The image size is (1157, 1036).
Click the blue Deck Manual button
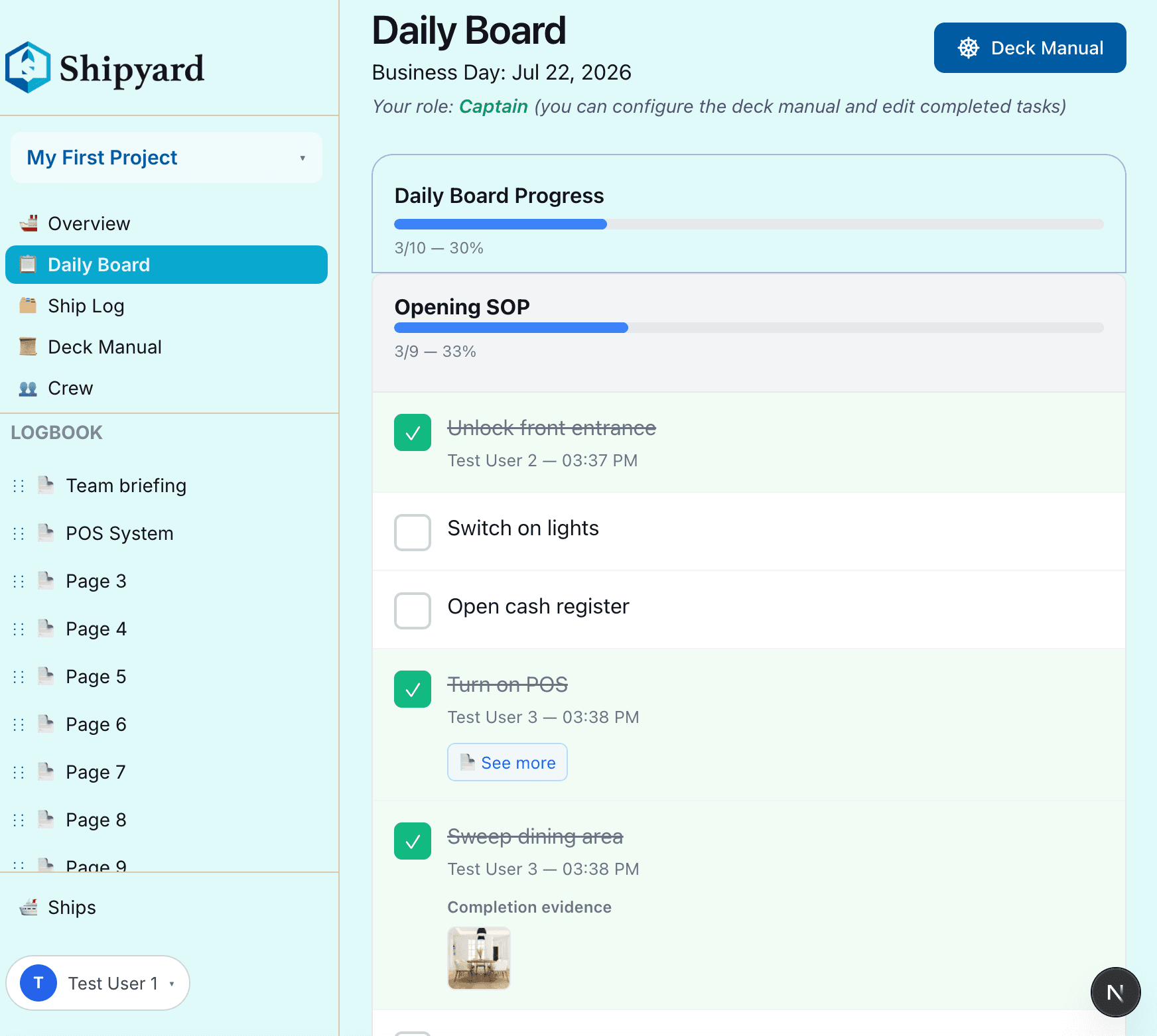(1030, 48)
